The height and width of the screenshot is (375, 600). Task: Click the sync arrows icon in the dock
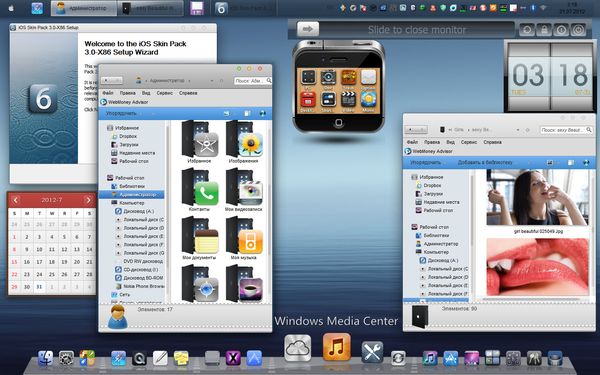[x=398, y=359]
